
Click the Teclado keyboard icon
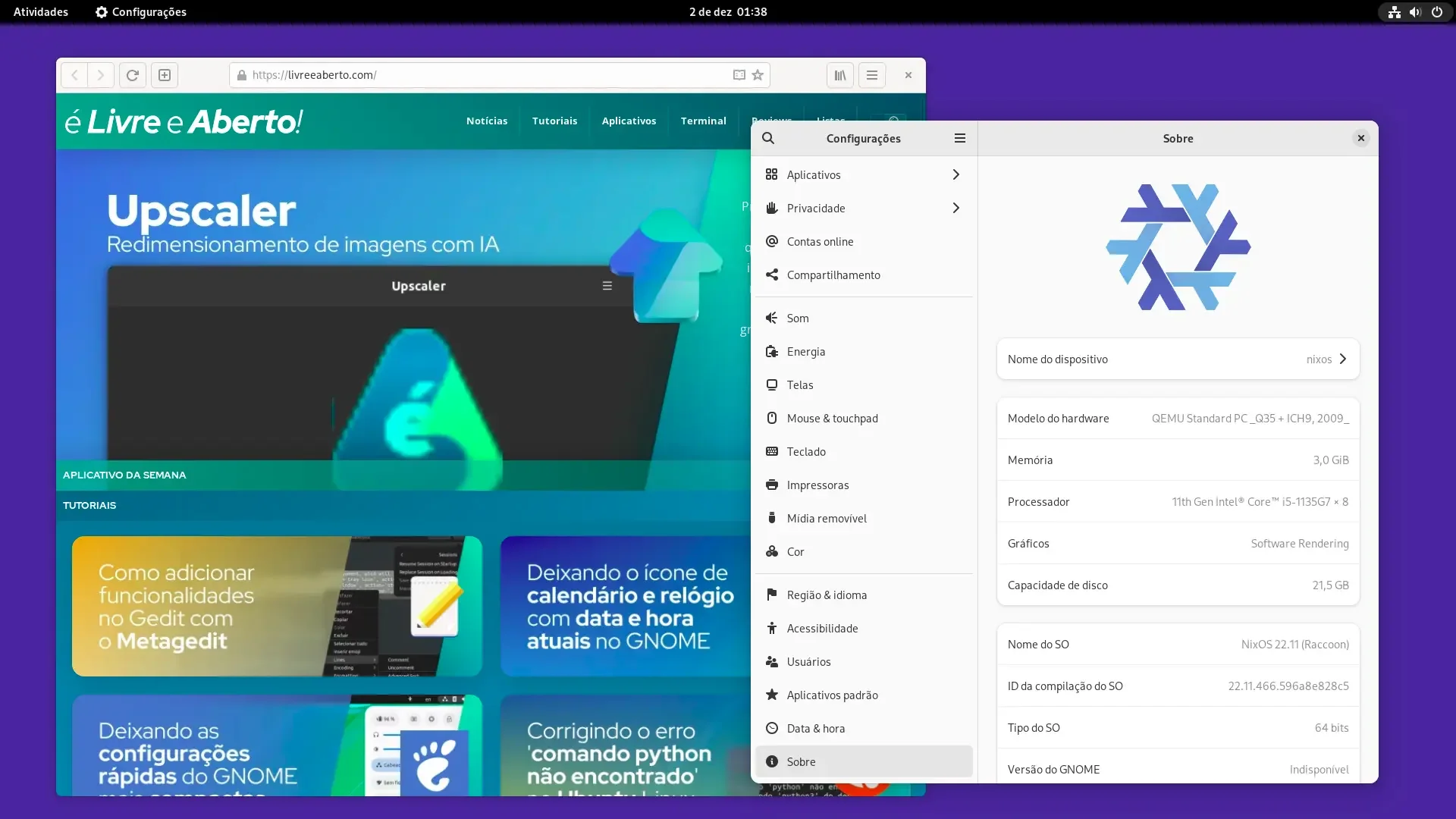772,451
